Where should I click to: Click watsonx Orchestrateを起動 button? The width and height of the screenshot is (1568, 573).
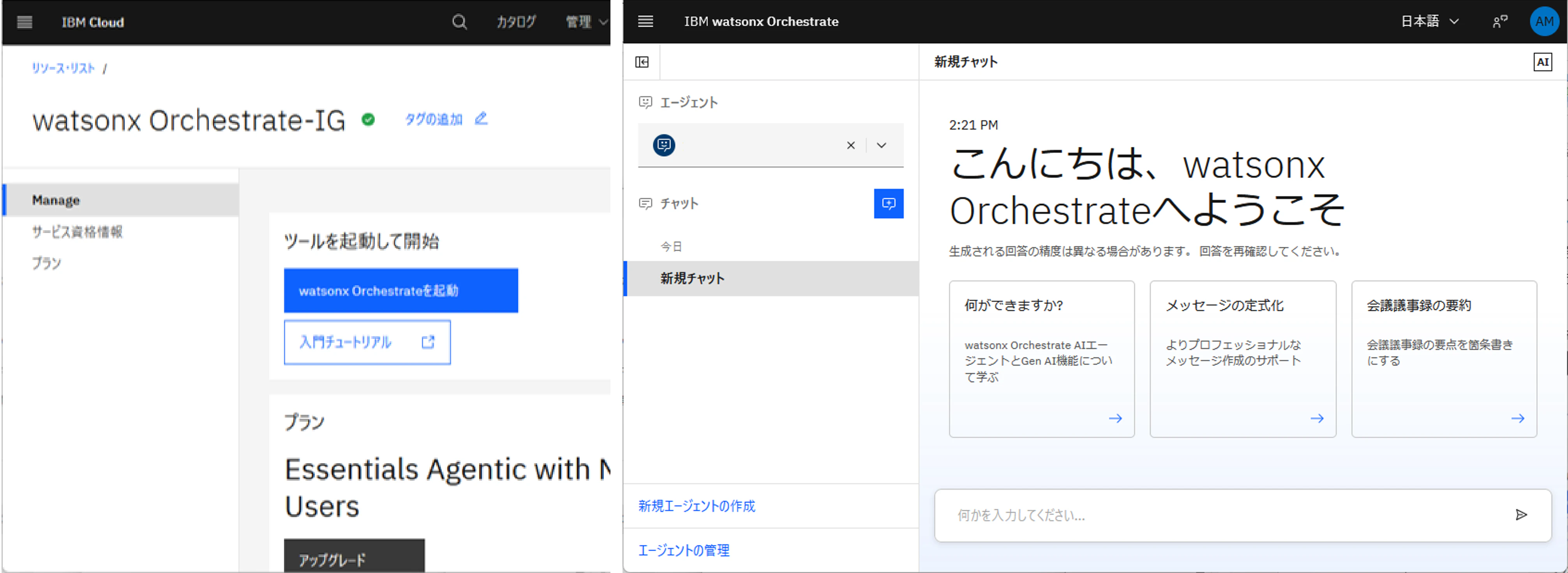[400, 291]
